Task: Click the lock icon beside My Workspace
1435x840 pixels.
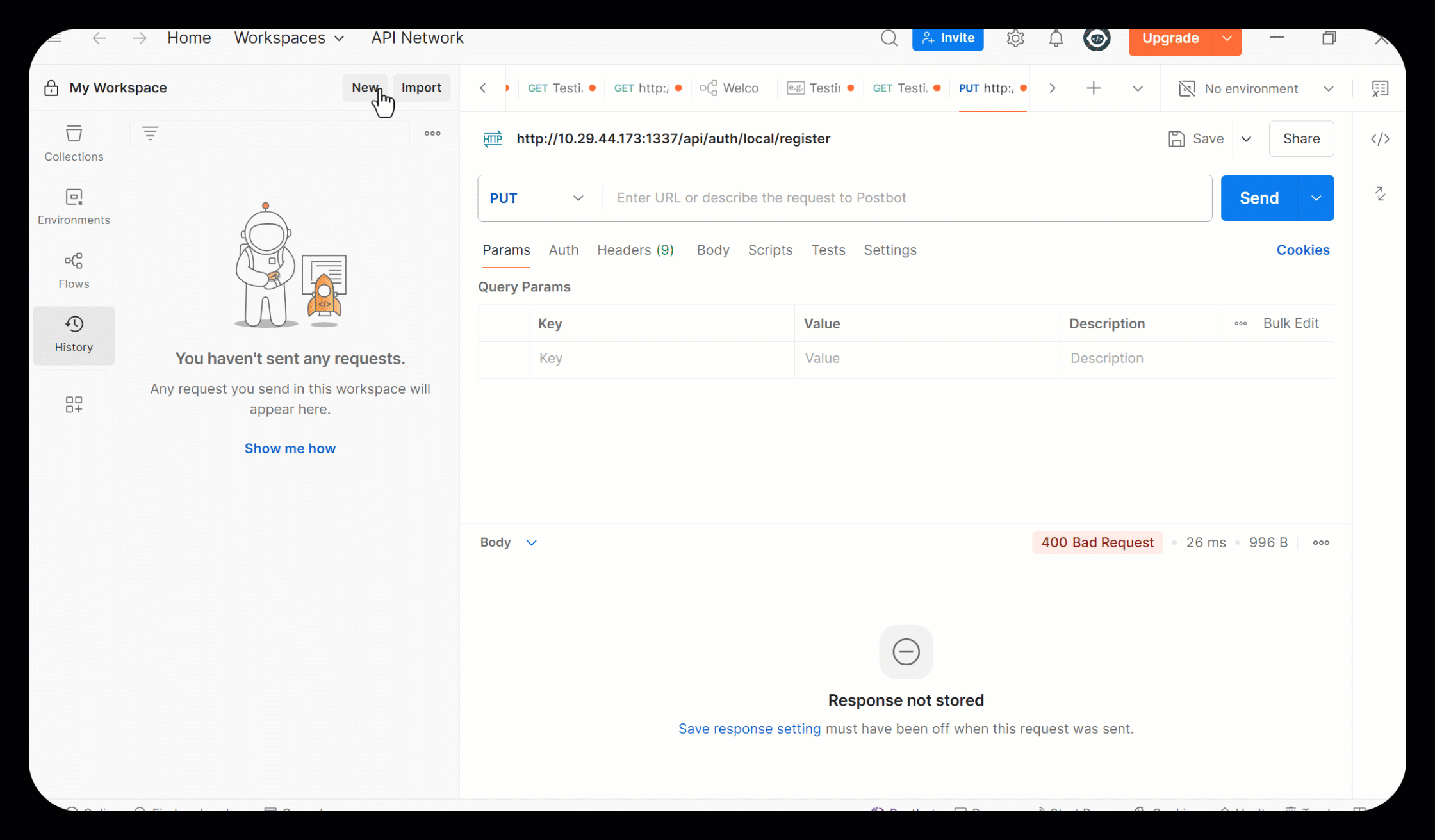Action: pos(51,88)
